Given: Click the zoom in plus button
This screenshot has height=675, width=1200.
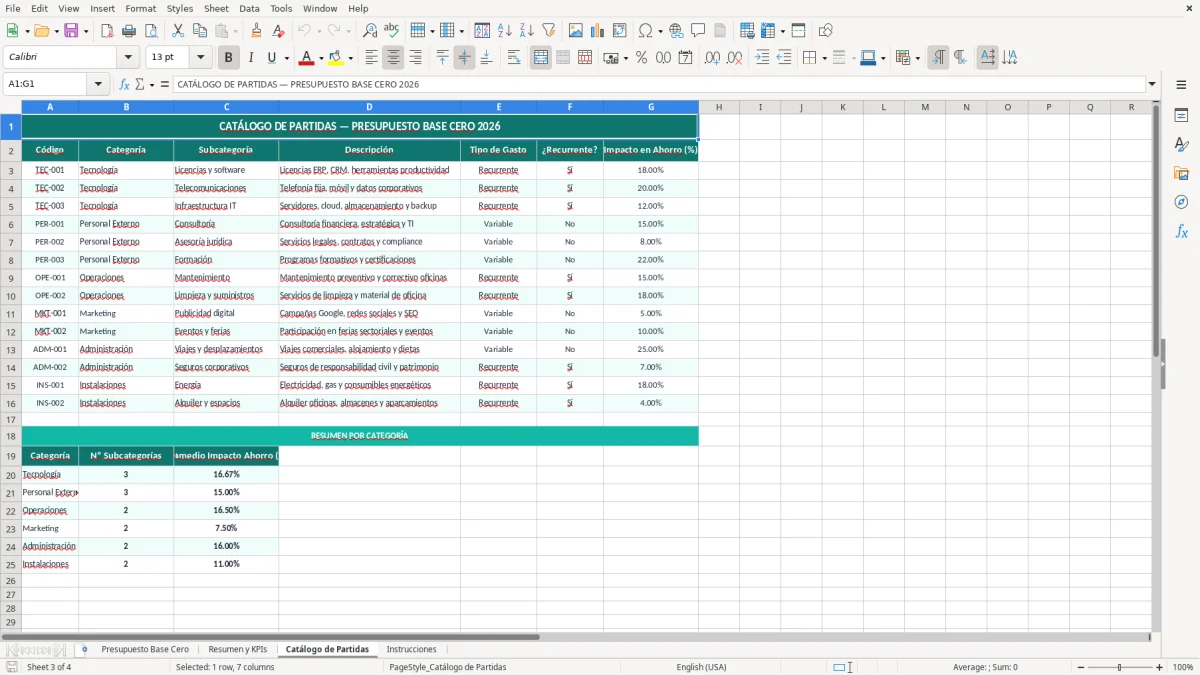Looking at the screenshot, I should [x=1160, y=667].
